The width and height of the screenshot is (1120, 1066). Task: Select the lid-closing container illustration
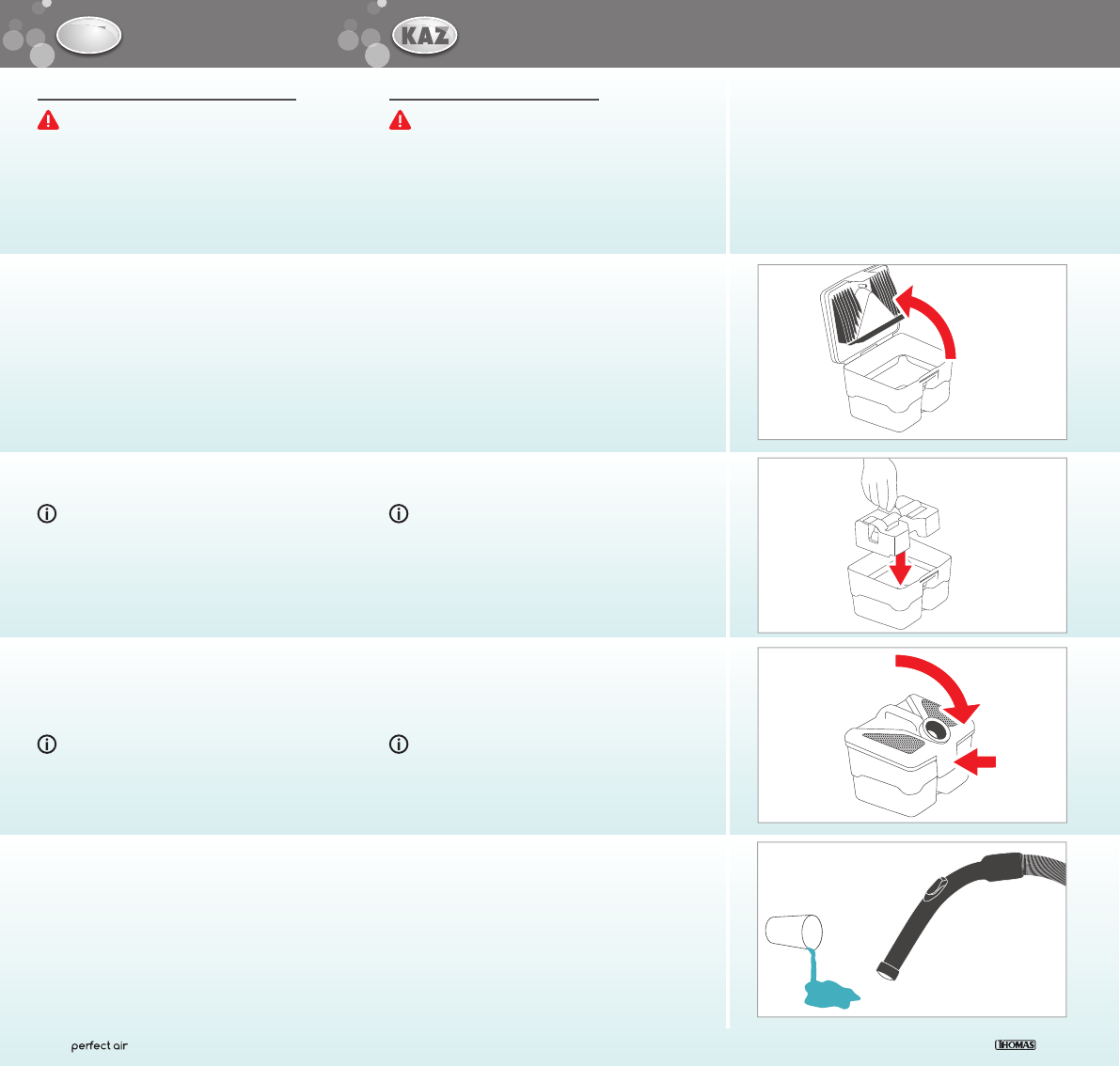(911, 735)
